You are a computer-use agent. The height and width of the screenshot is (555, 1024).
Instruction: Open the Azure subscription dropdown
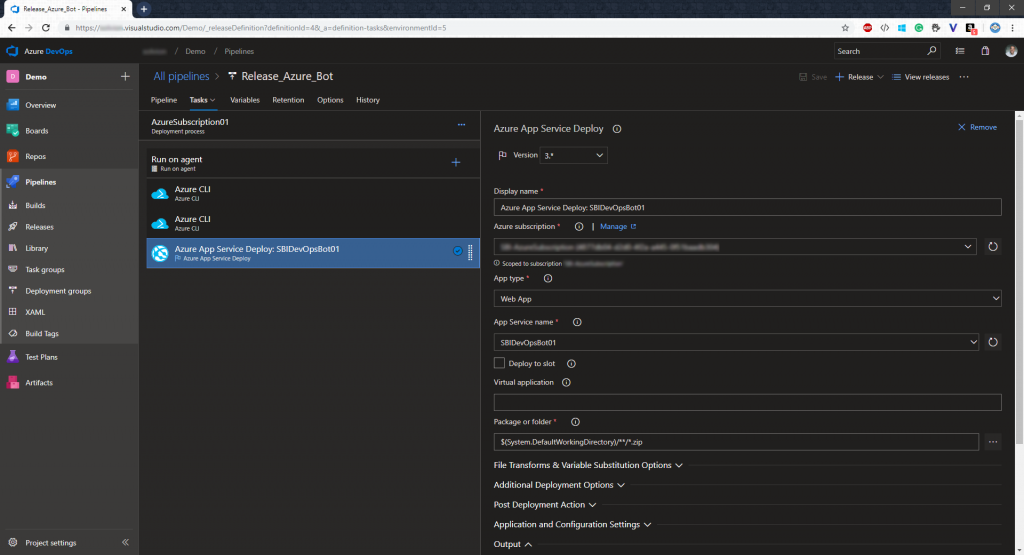(735, 247)
